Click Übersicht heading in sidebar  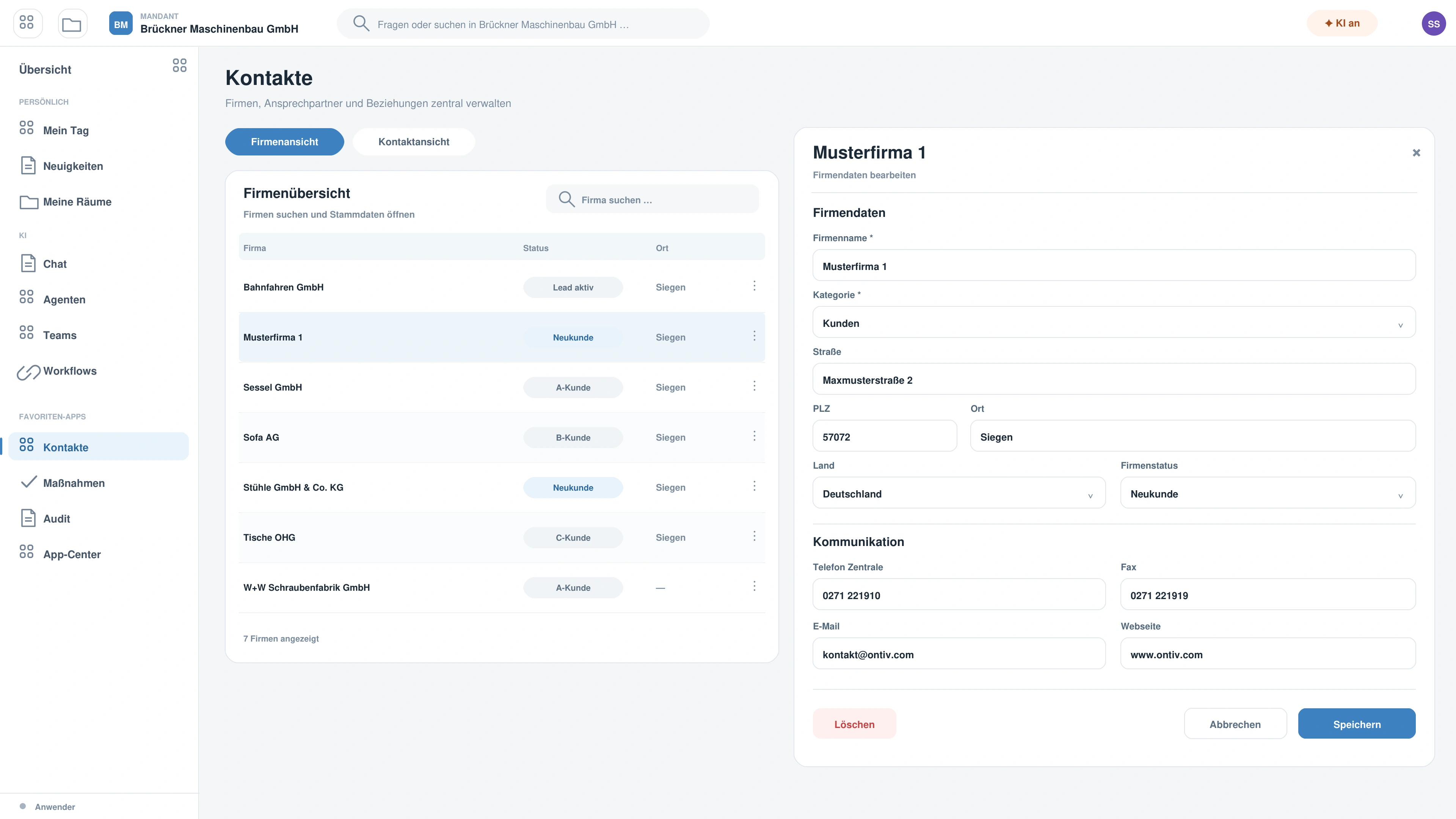45,69
